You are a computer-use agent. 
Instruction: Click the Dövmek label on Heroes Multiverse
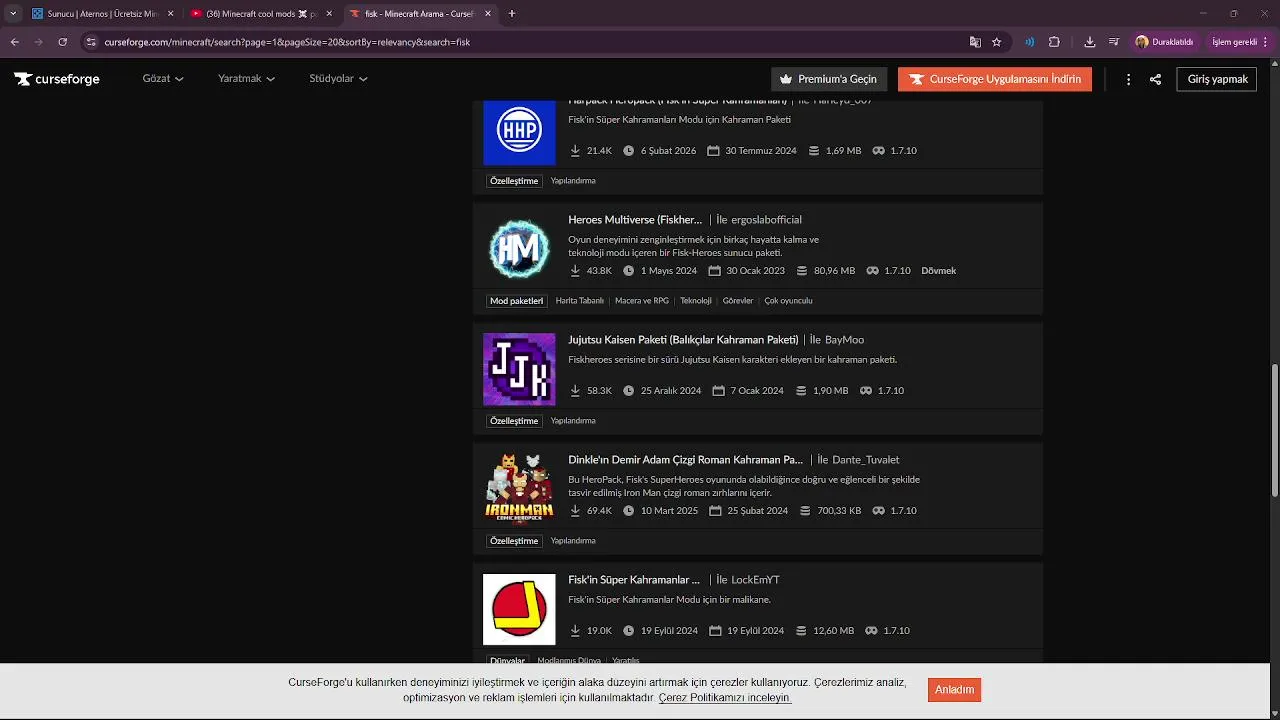pyautogui.click(x=938, y=271)
